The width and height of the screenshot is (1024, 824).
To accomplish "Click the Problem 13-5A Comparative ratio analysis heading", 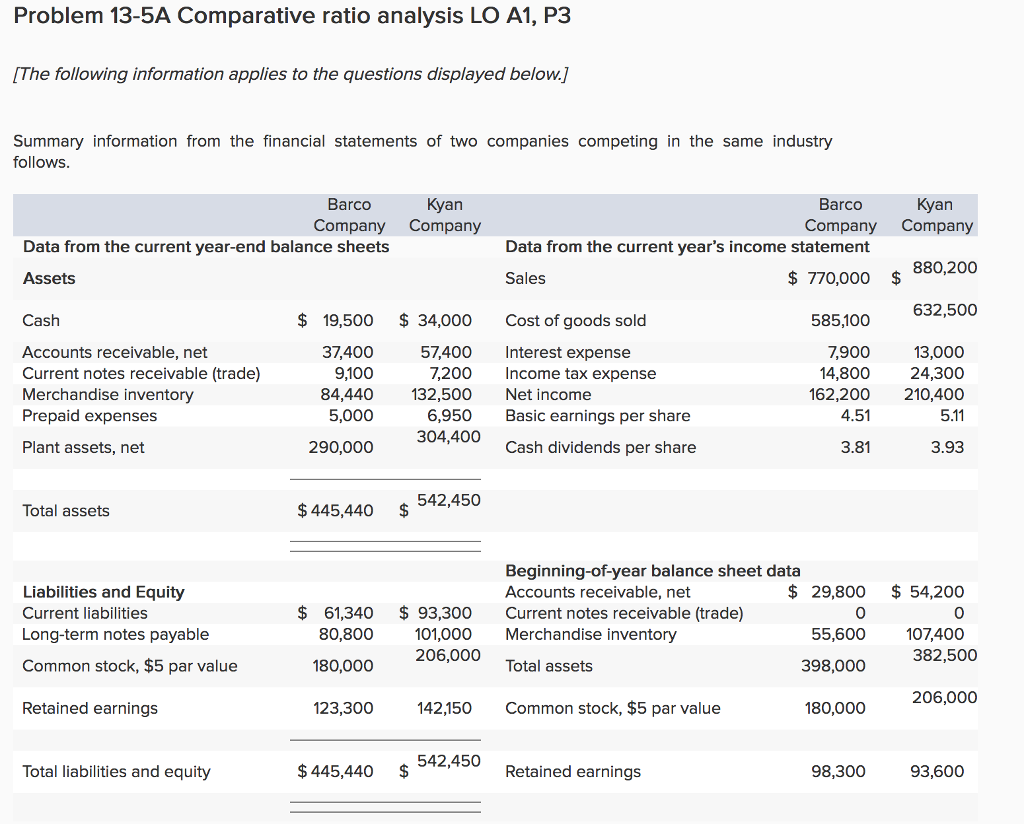I will point(292,17).
